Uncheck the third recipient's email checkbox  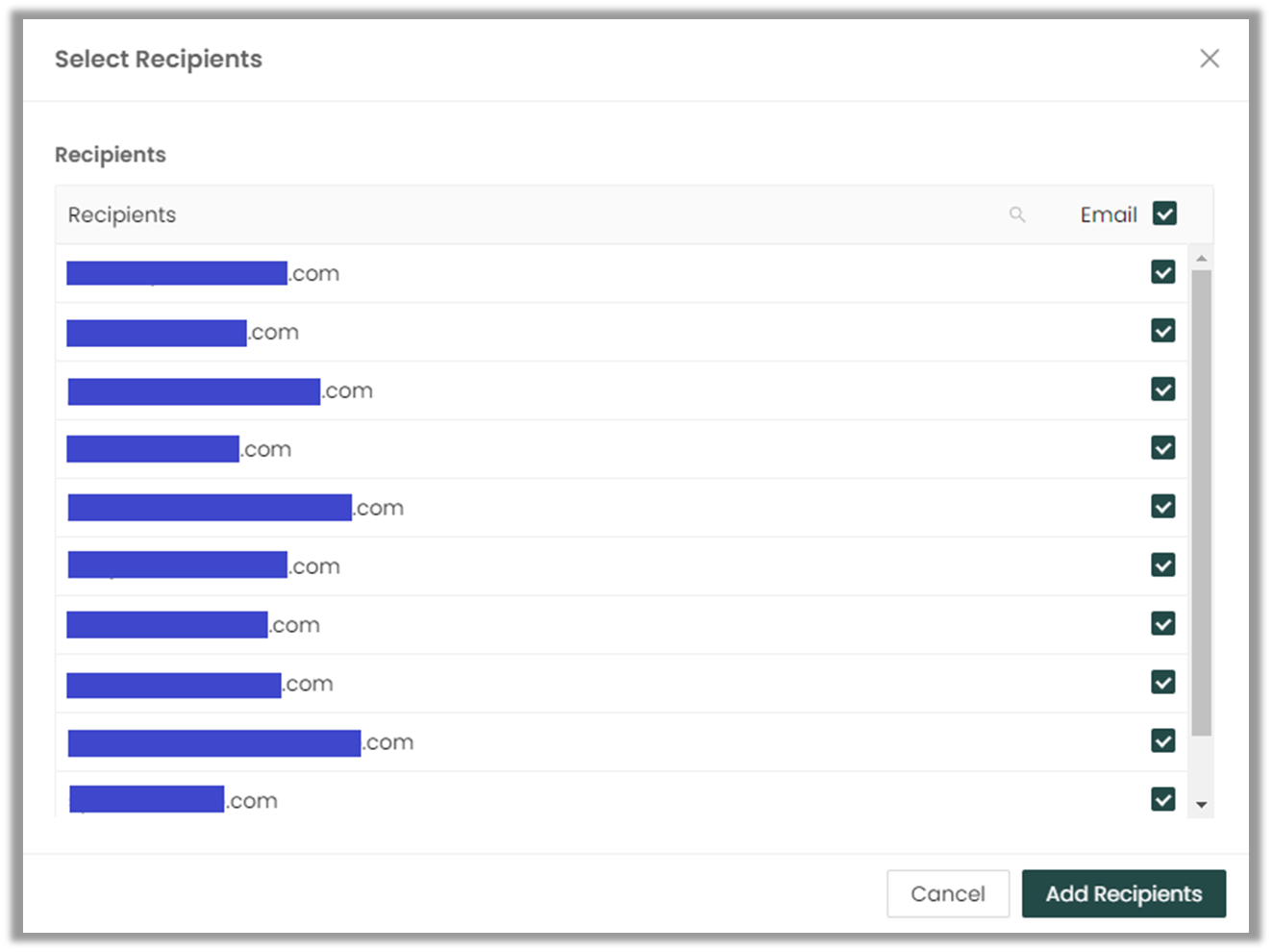click(1163, 389)
